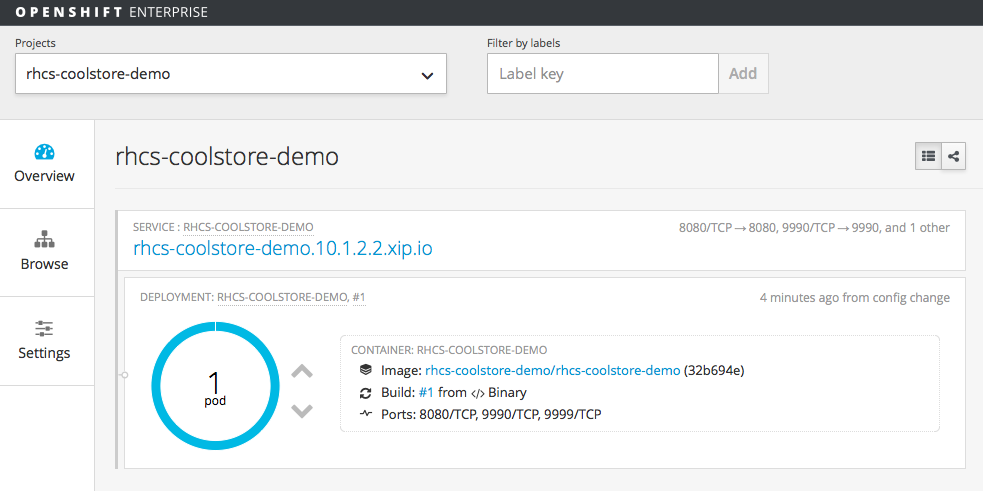Open the rhcs-coolstore-demo image link
The width and height of the screenshot is (983, 491).
point(552,370)
